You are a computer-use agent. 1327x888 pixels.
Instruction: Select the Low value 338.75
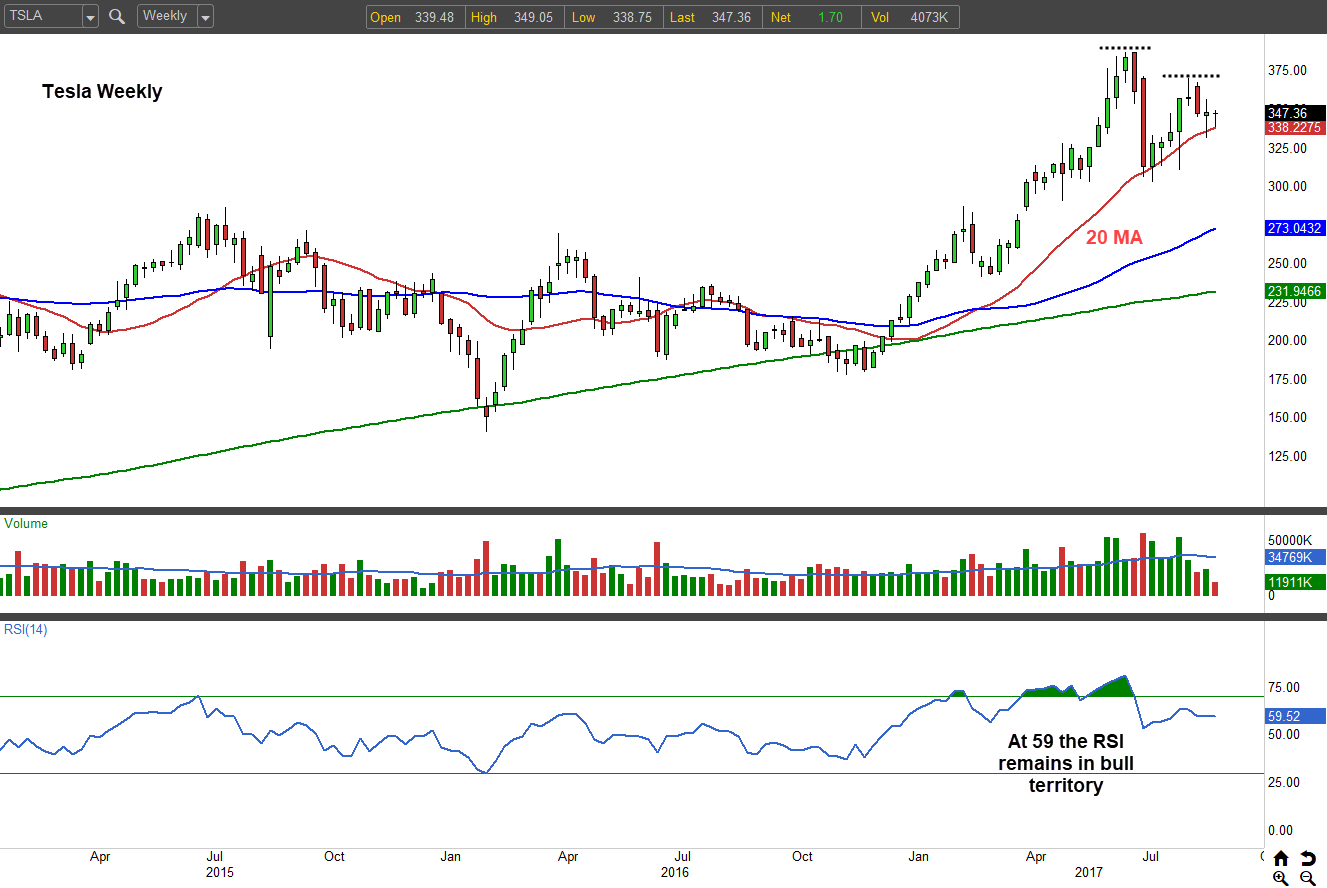coord(632,17)
